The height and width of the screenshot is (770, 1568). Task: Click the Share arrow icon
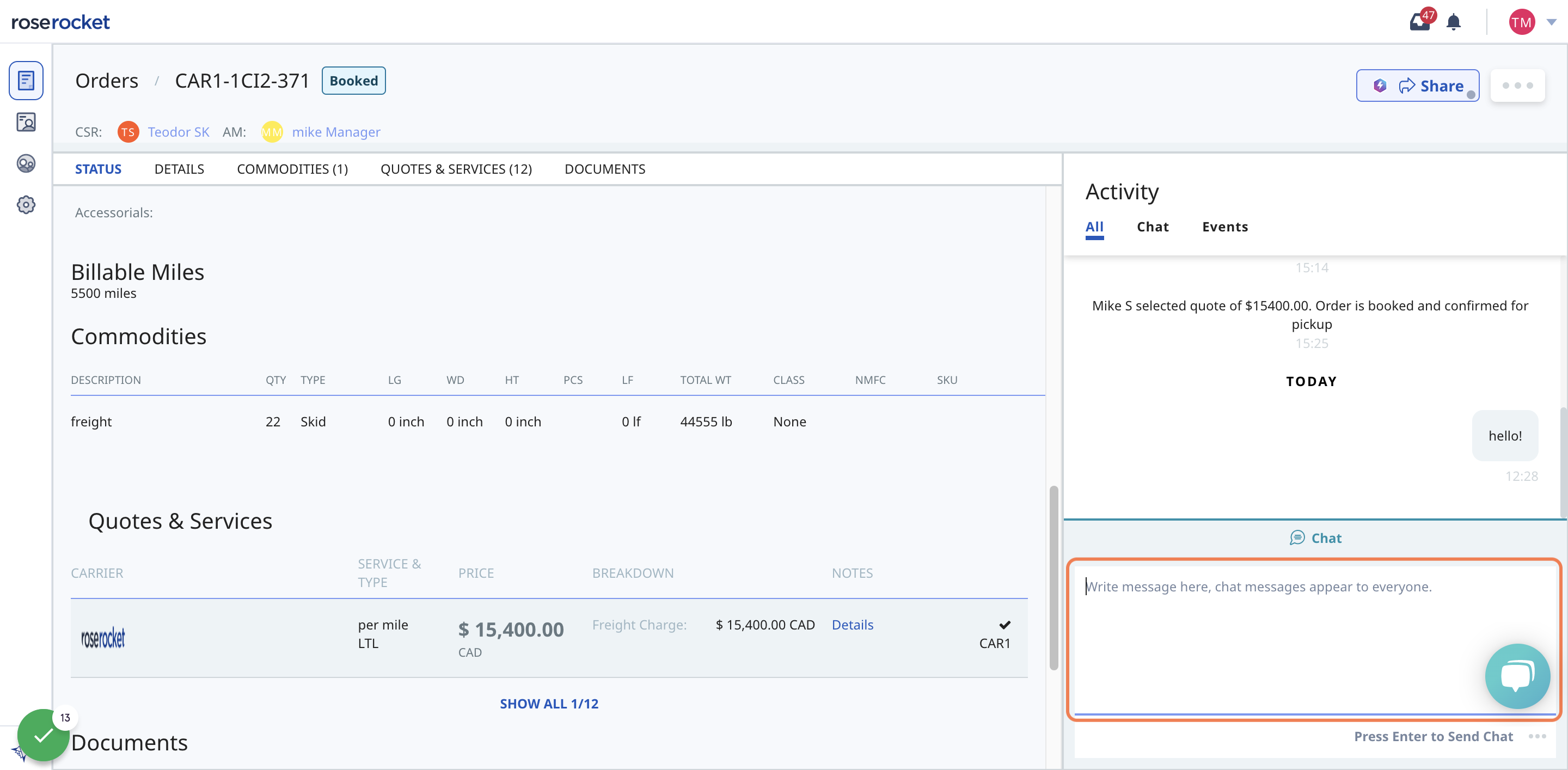(x=1407, y=86)
